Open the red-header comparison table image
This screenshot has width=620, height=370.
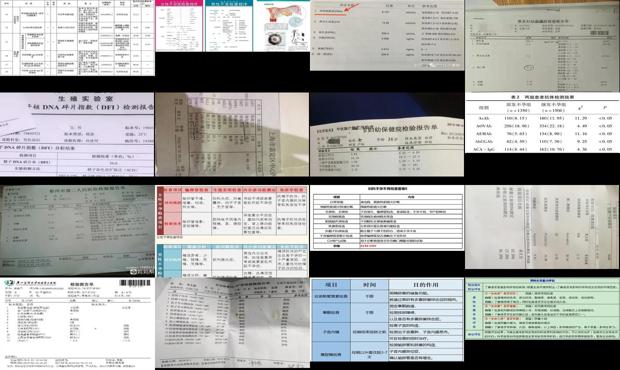coord(232,212)
